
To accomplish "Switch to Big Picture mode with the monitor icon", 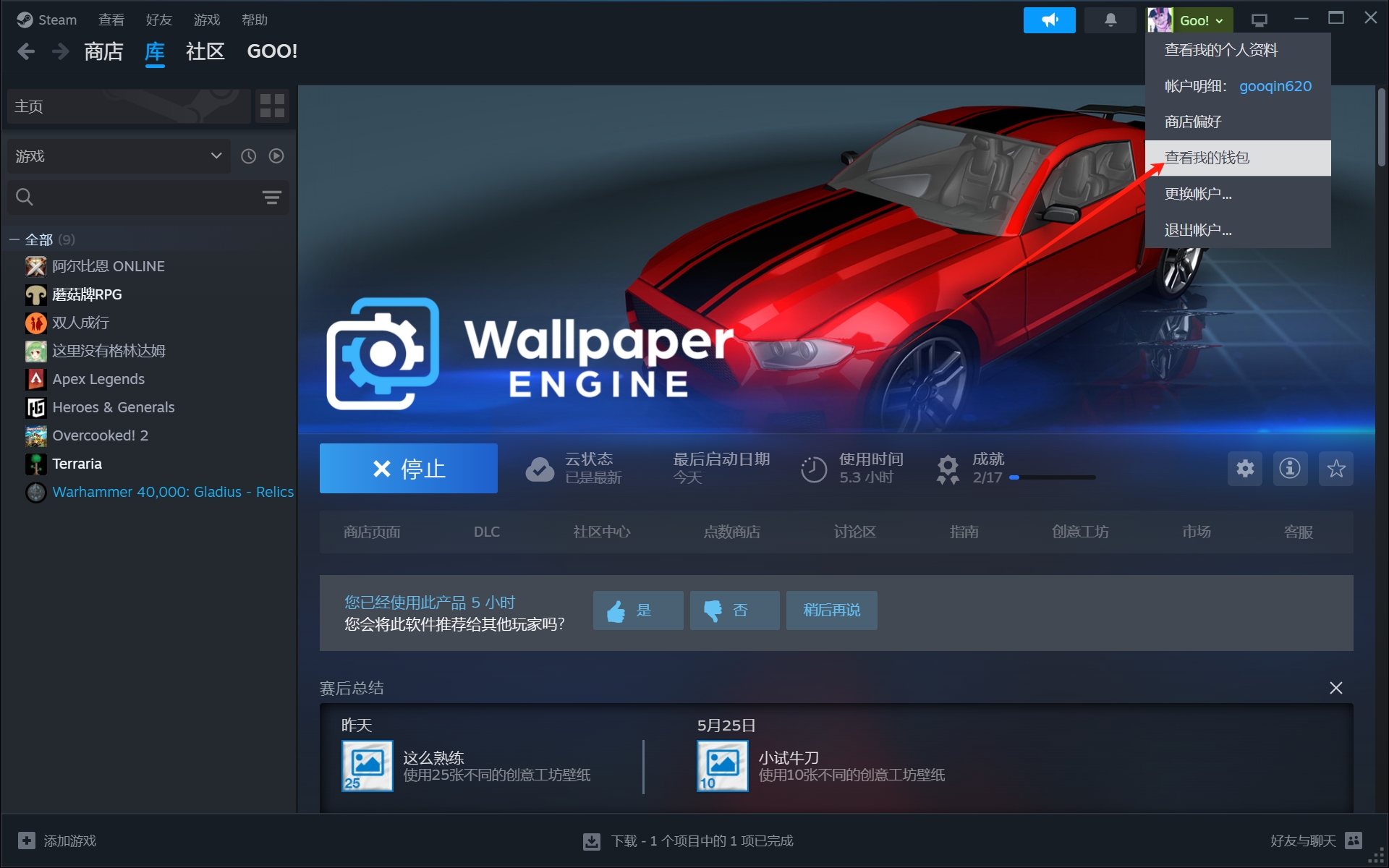I will 1260,20.
